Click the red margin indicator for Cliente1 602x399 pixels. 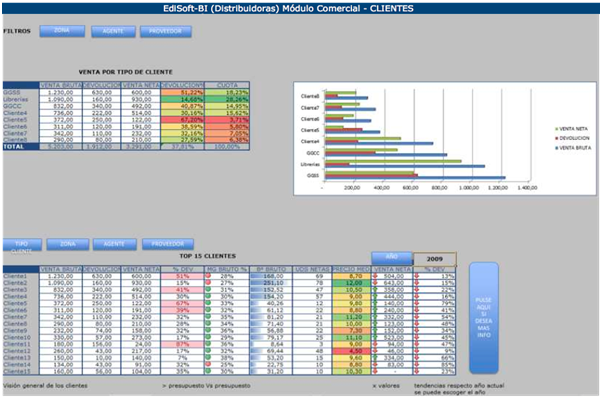(x=208, y=276)
